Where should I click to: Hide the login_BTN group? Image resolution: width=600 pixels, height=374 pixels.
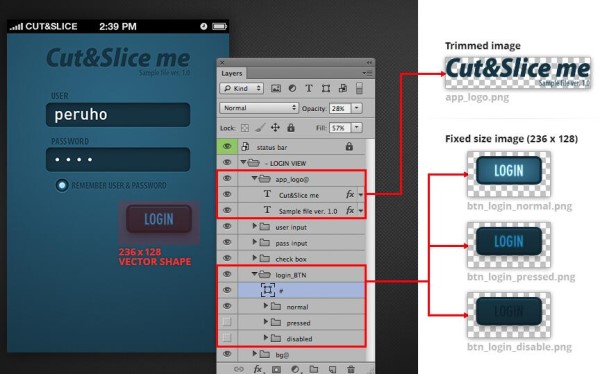coord(227,274)
